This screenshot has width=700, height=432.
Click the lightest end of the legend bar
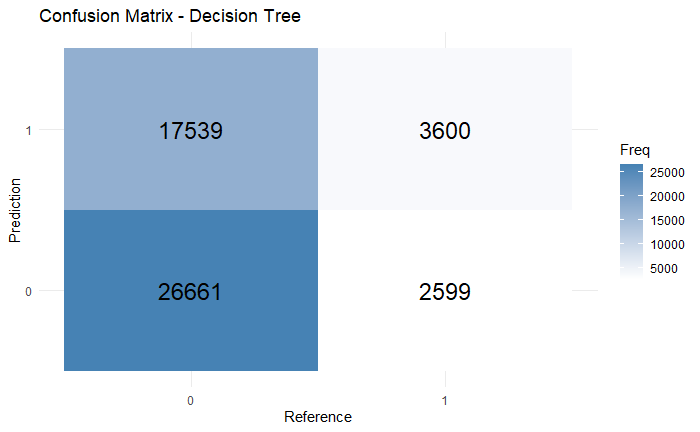tap(630, 272)
